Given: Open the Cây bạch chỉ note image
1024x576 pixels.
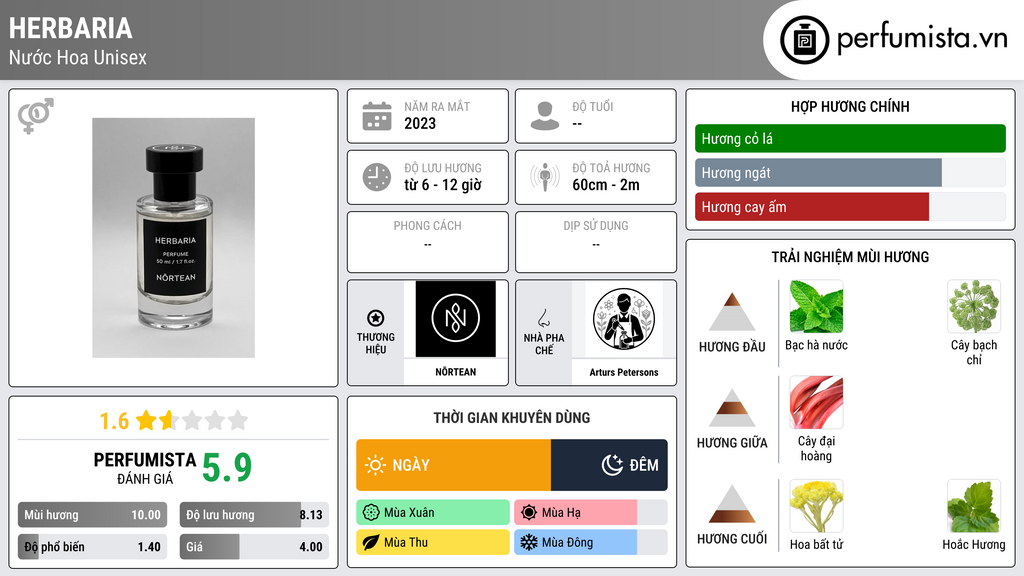Looking at the screenshot, I should click(974, 306).
